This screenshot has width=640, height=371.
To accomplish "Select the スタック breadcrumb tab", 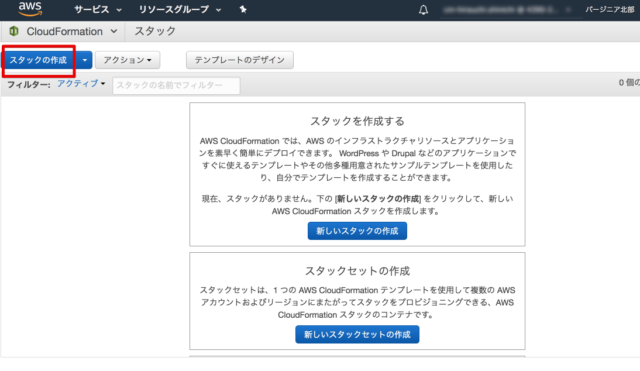I will pyautogui.click(x=155, y=31).
